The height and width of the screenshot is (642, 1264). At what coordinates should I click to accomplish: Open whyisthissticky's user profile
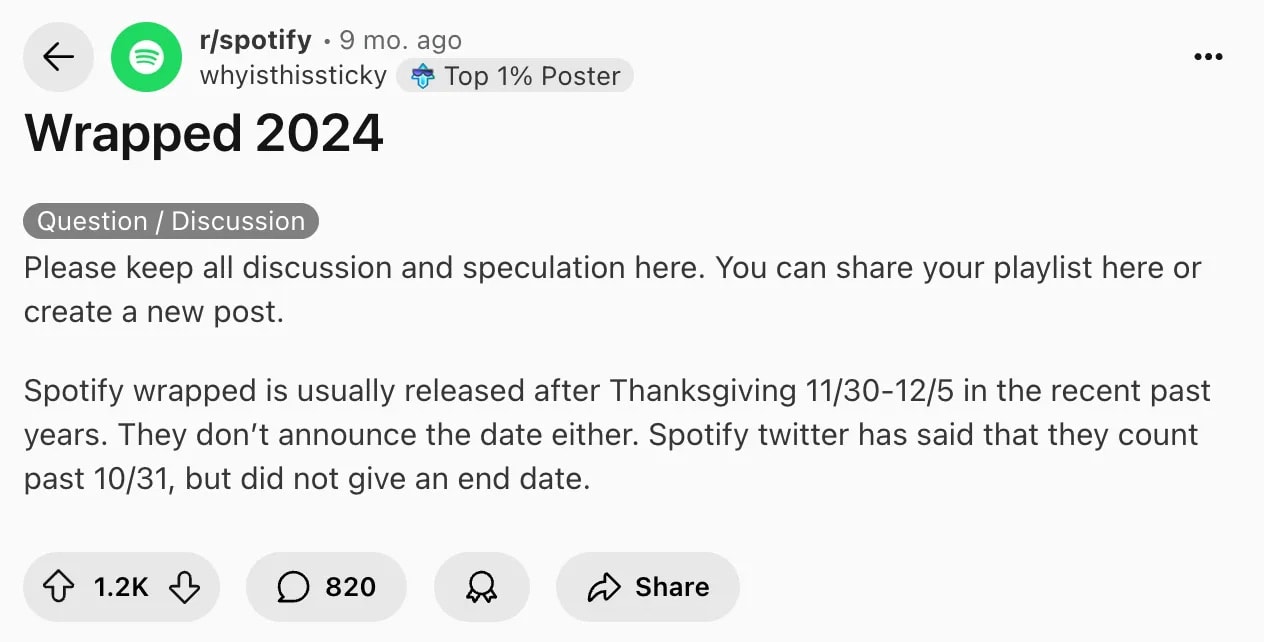click(x=293, y=76)
